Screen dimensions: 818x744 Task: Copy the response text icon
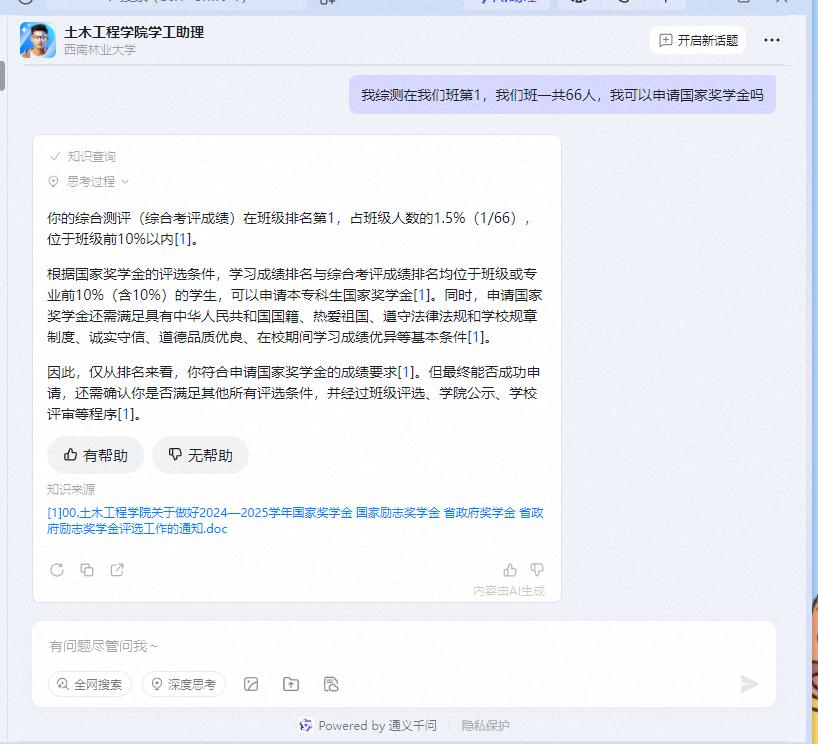[87, 570]
